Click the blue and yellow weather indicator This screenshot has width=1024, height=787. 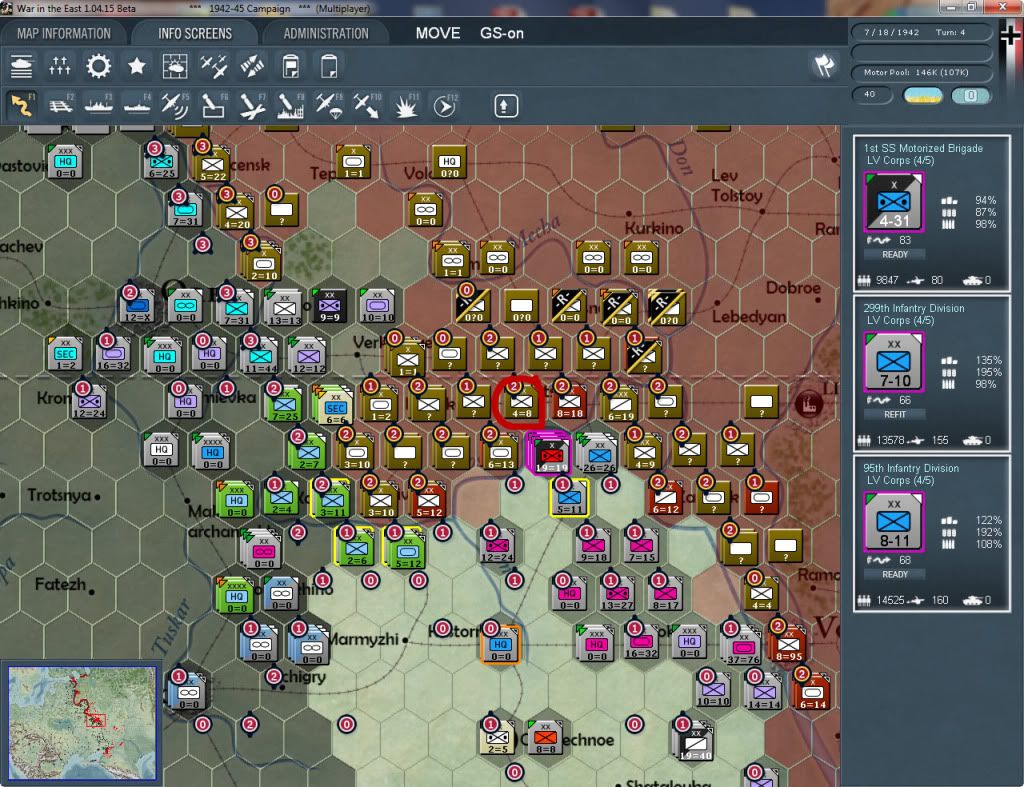pos(922,95)
